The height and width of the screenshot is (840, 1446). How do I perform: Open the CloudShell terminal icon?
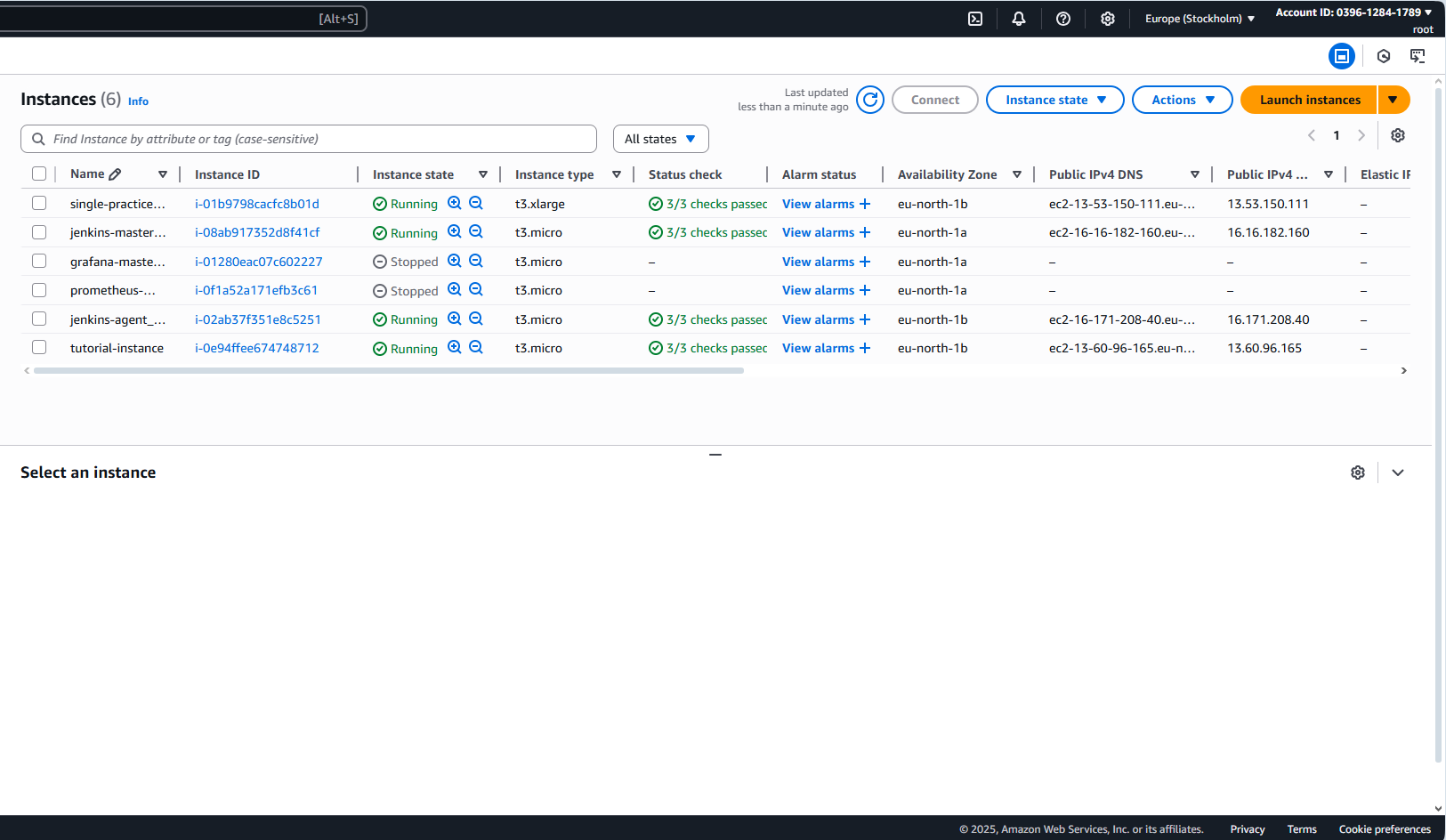click(975, 19)
